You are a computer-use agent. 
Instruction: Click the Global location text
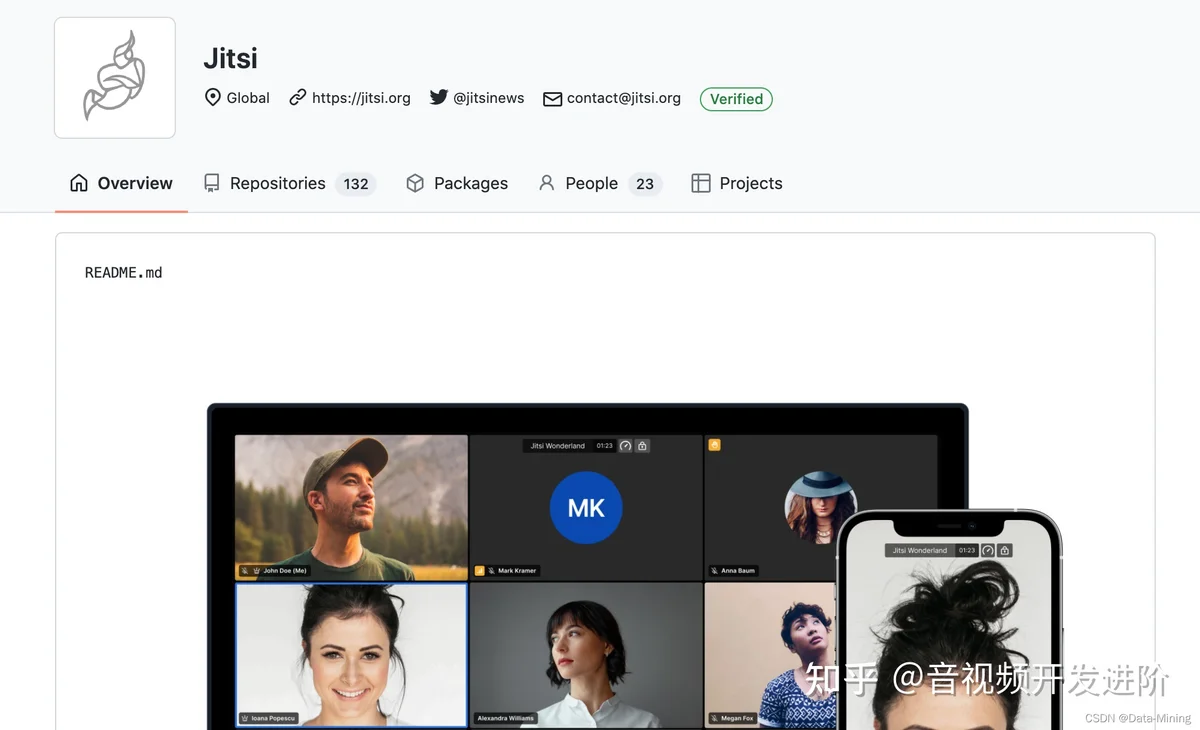point(248,98)
